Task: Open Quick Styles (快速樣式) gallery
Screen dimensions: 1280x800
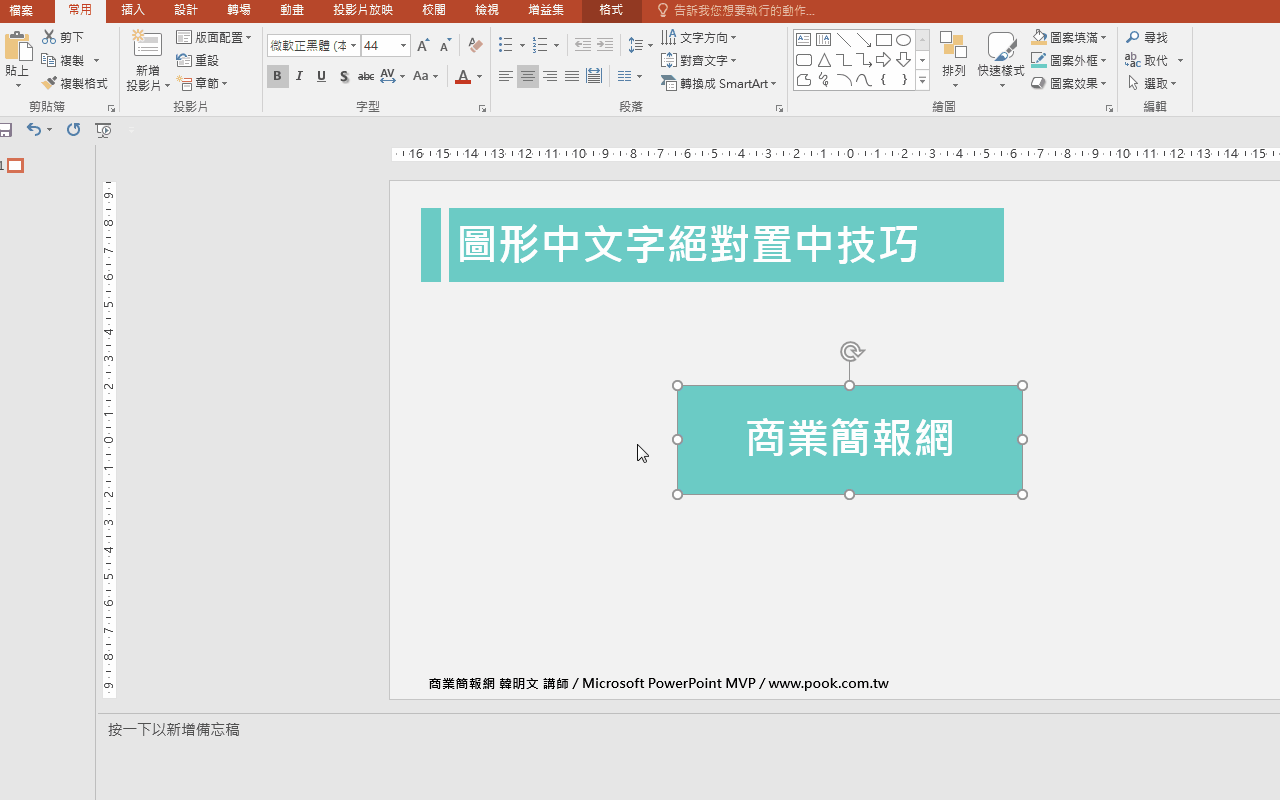Action: point(1001,60)
